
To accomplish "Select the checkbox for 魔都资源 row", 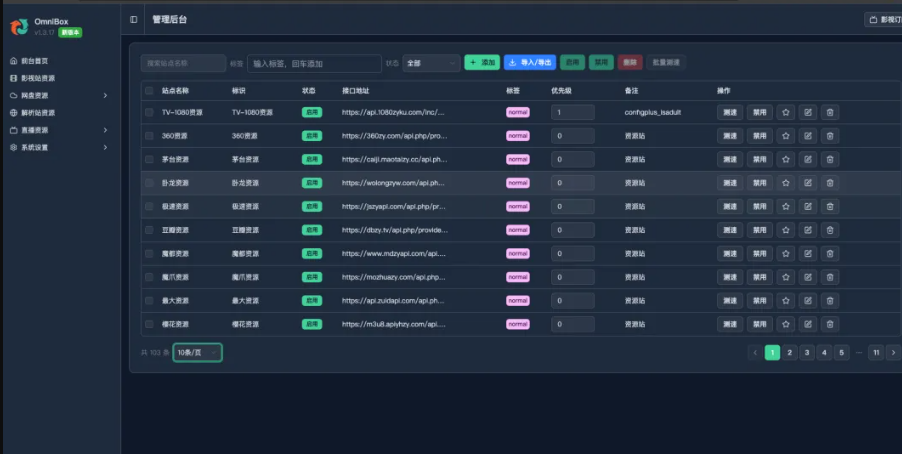I will 149,253.
